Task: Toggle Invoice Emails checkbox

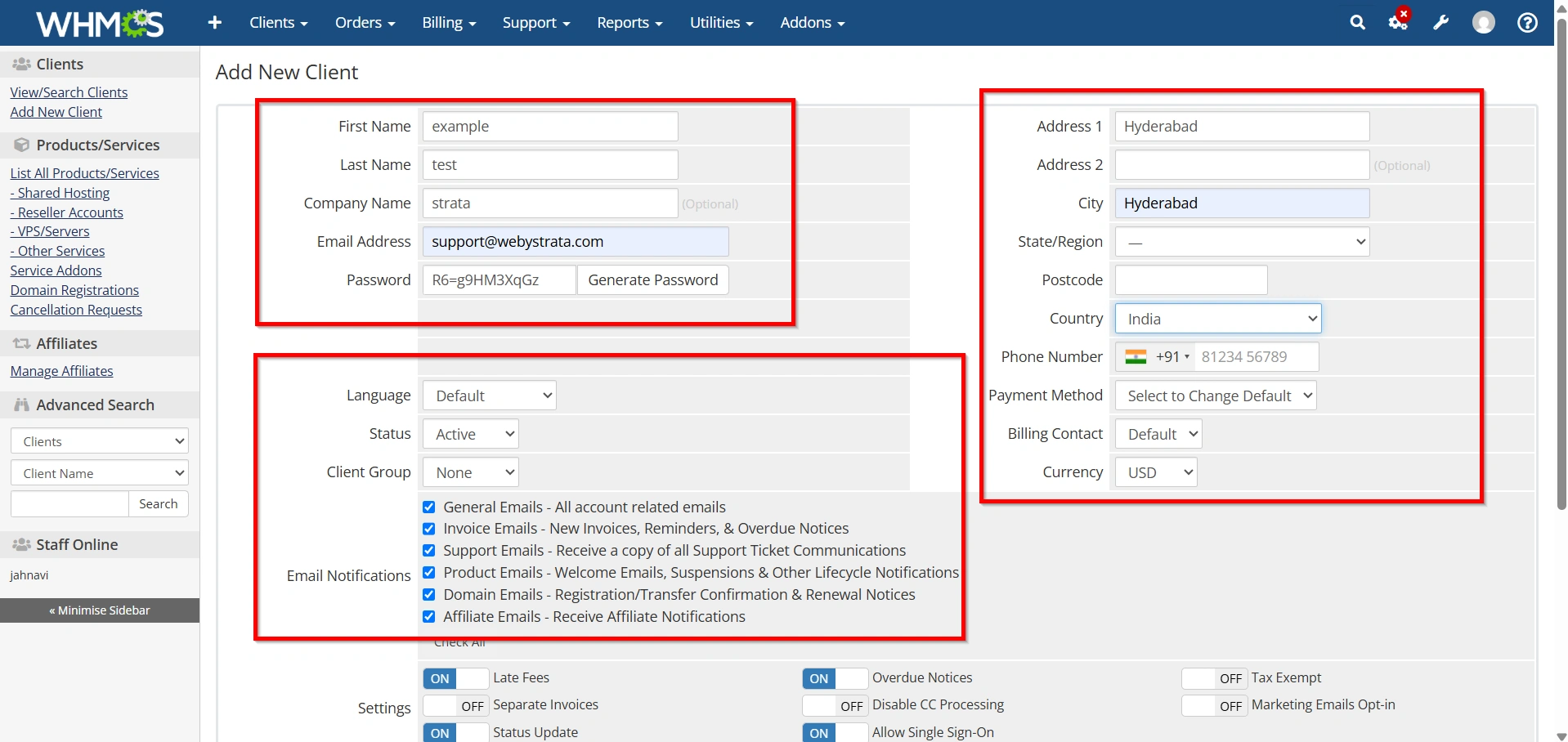Action: tap(429, 529)
